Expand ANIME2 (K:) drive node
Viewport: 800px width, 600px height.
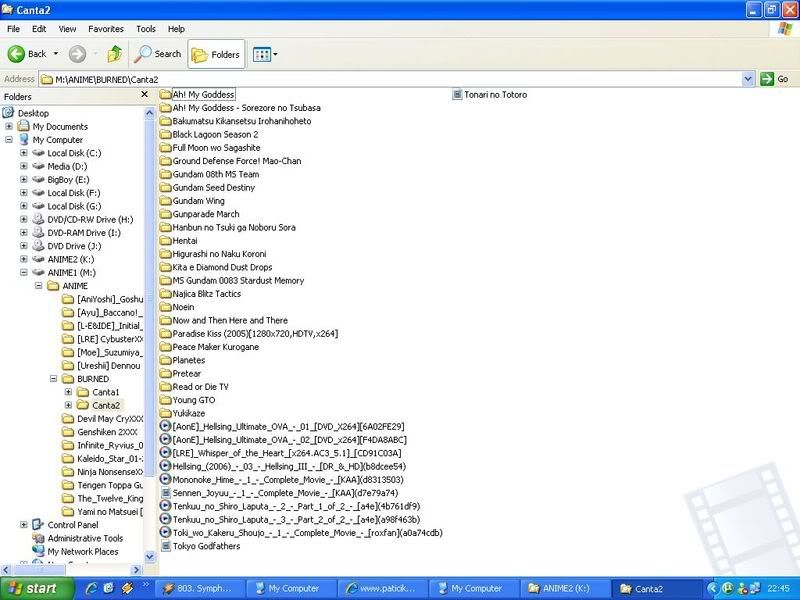[23, 259]
